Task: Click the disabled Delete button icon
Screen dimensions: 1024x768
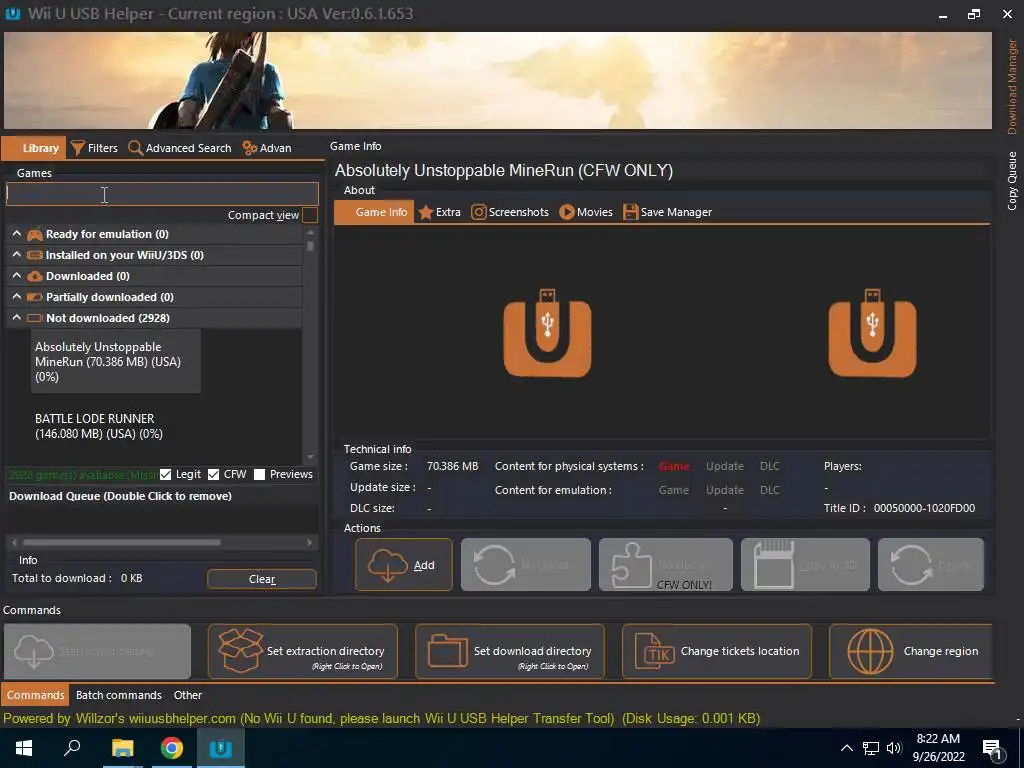Action: click(x=911, y=565)
